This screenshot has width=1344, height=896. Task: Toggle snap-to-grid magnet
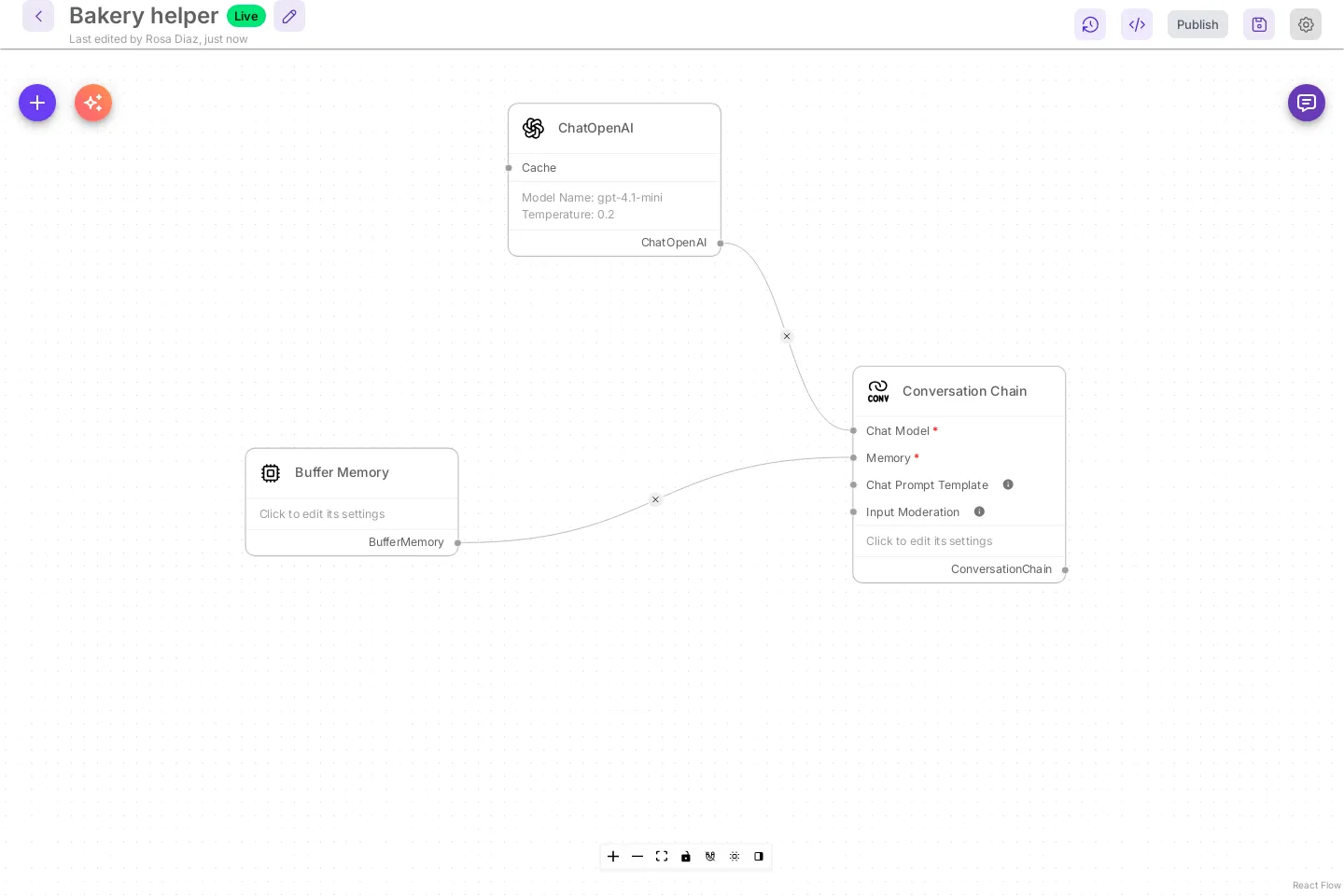pyautogui.click(x=710, y=856)
